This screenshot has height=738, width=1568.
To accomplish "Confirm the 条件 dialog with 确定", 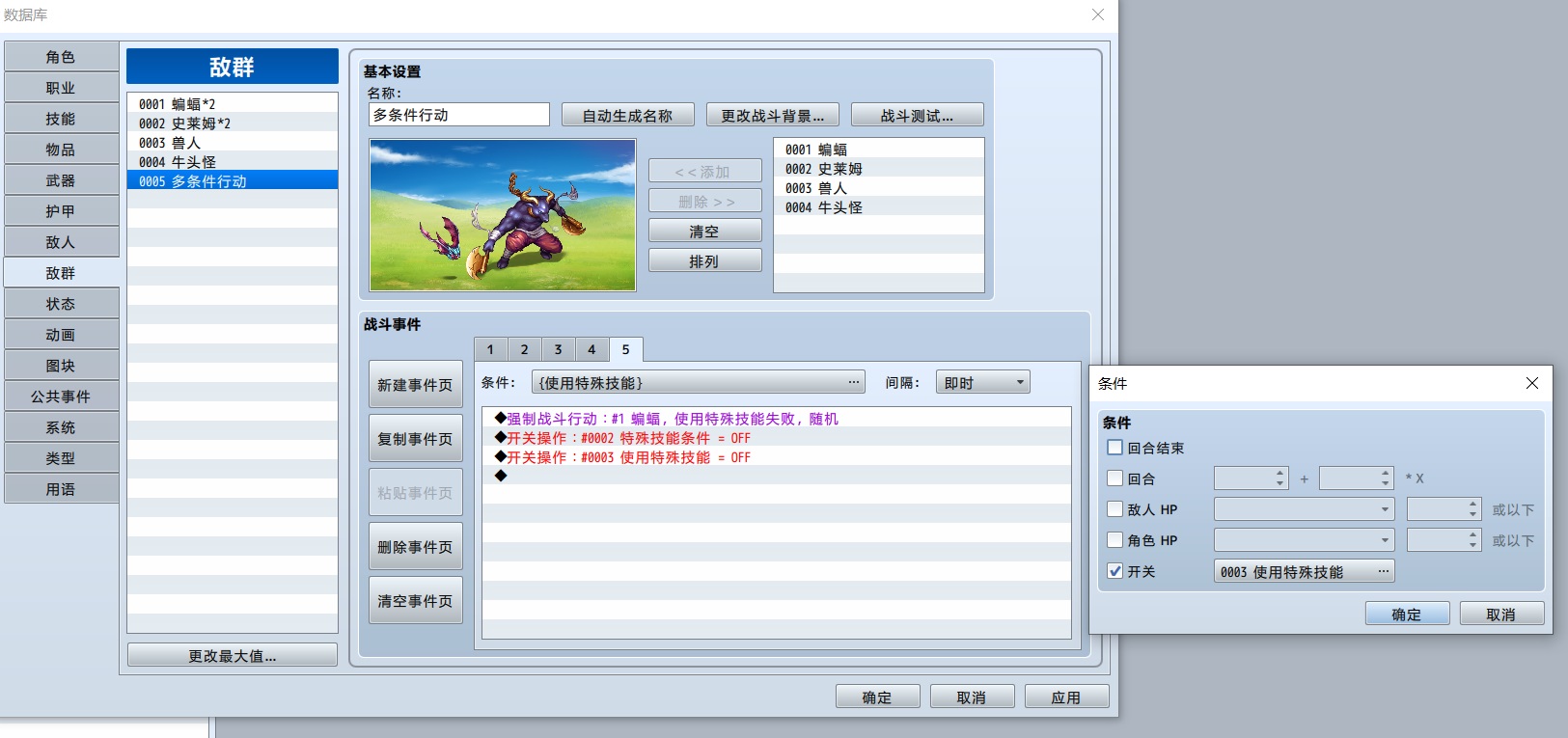I will click(1407, 615).
